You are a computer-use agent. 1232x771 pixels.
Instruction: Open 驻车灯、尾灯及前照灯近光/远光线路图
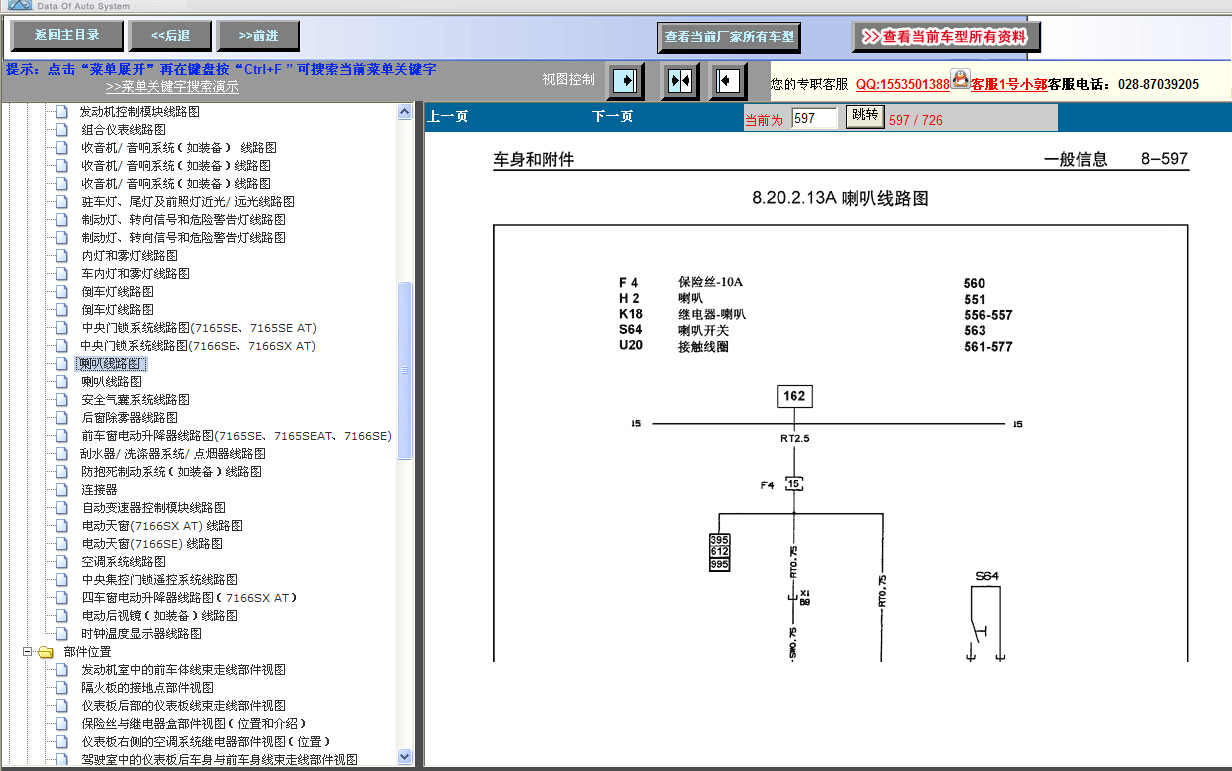tap(188, 202)
